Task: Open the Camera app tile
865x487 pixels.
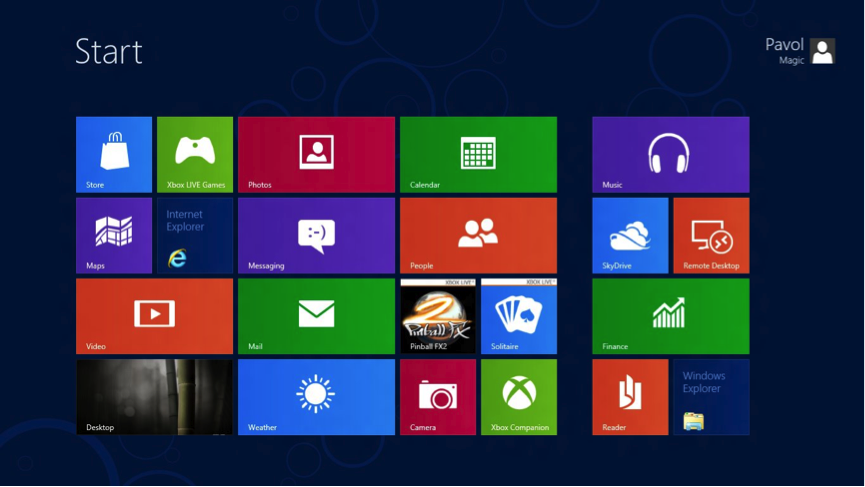Action: click(438, 397)
